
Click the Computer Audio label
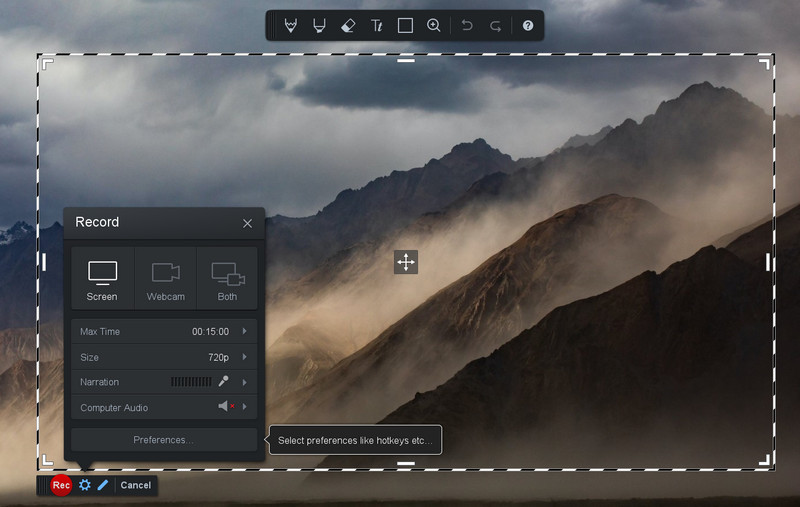(114, 408)
